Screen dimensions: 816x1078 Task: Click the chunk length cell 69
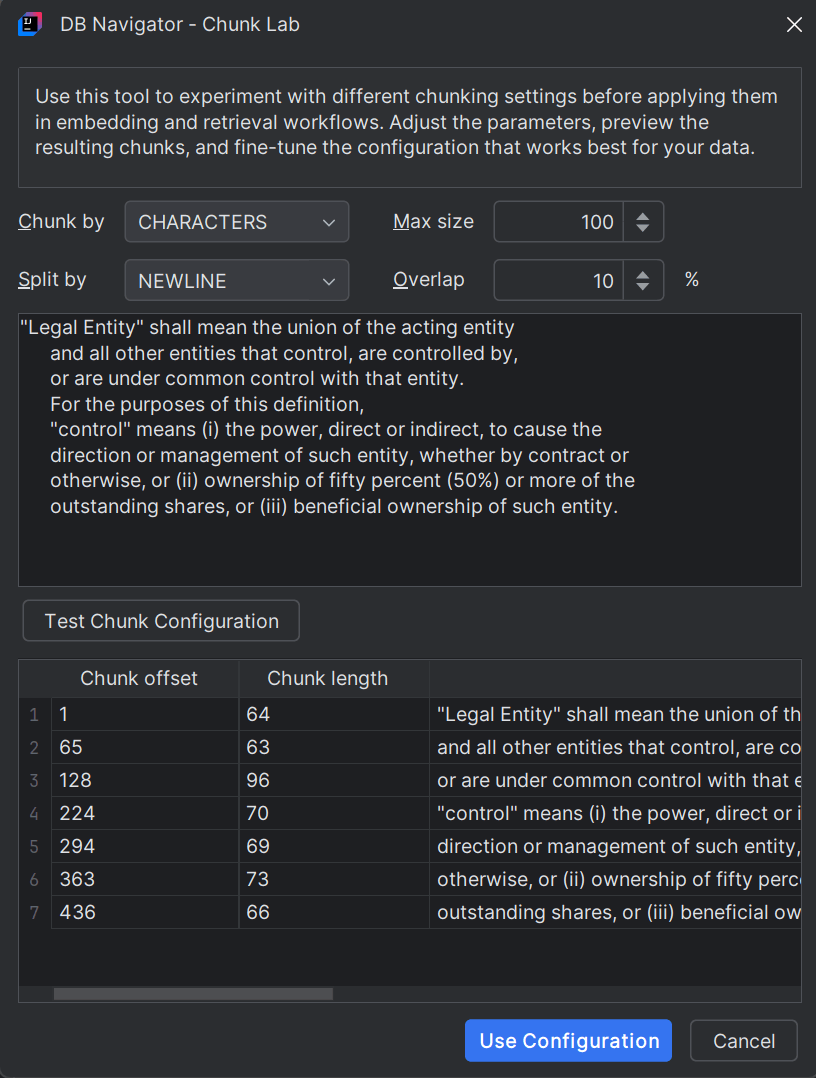pyautogui.click(x=334, y=846)
